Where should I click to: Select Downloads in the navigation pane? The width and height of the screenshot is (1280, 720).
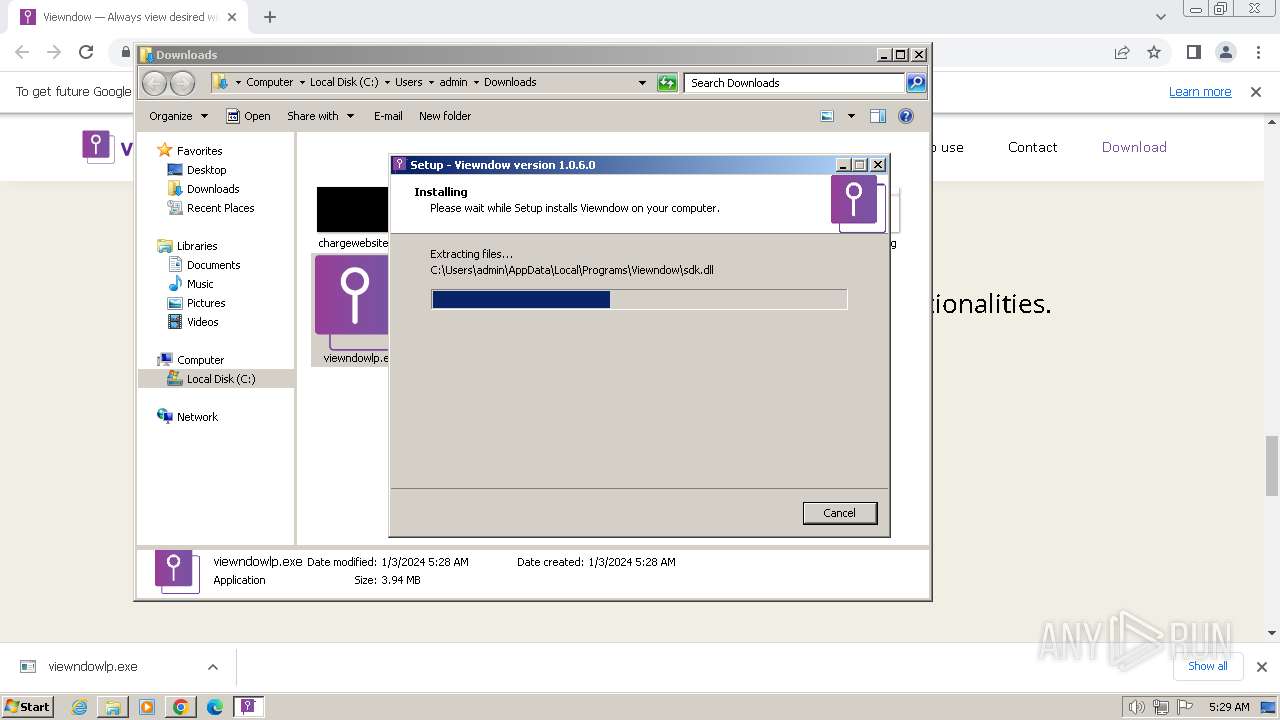coord(213,189)
